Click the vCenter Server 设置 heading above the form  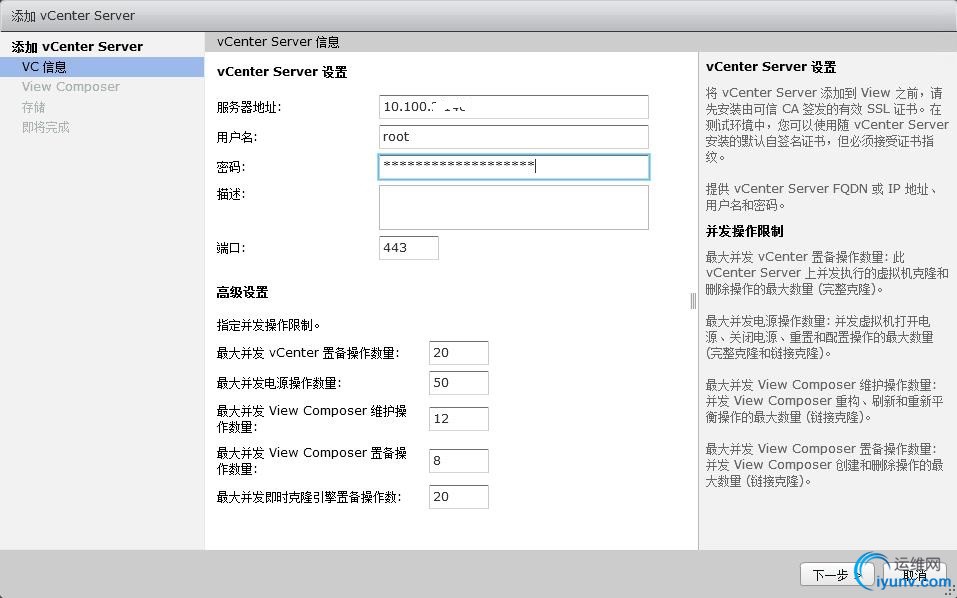[x=282, y=72]
